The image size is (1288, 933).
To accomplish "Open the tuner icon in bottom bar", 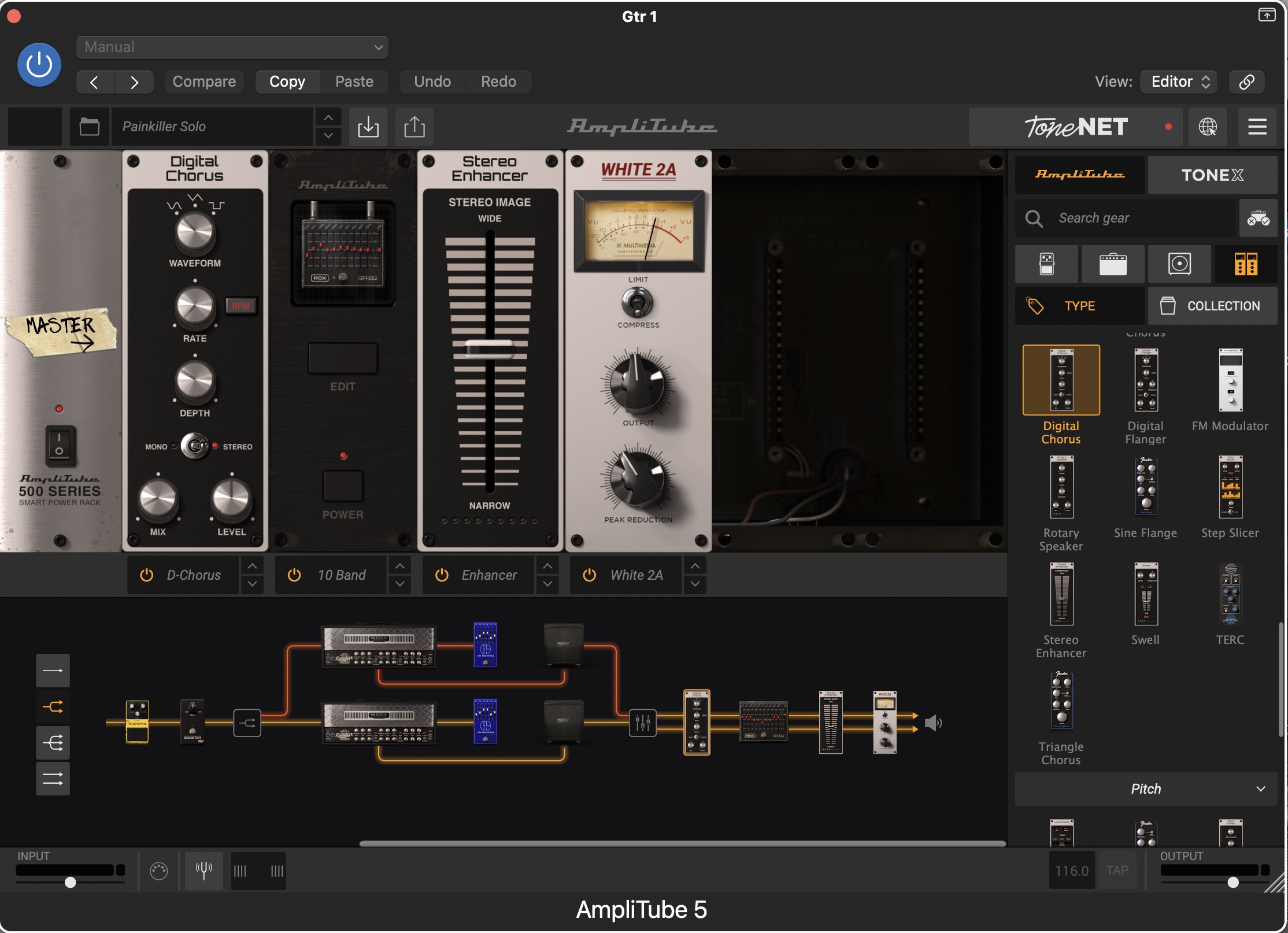I will pyautogui.click(x=203, y=870).
